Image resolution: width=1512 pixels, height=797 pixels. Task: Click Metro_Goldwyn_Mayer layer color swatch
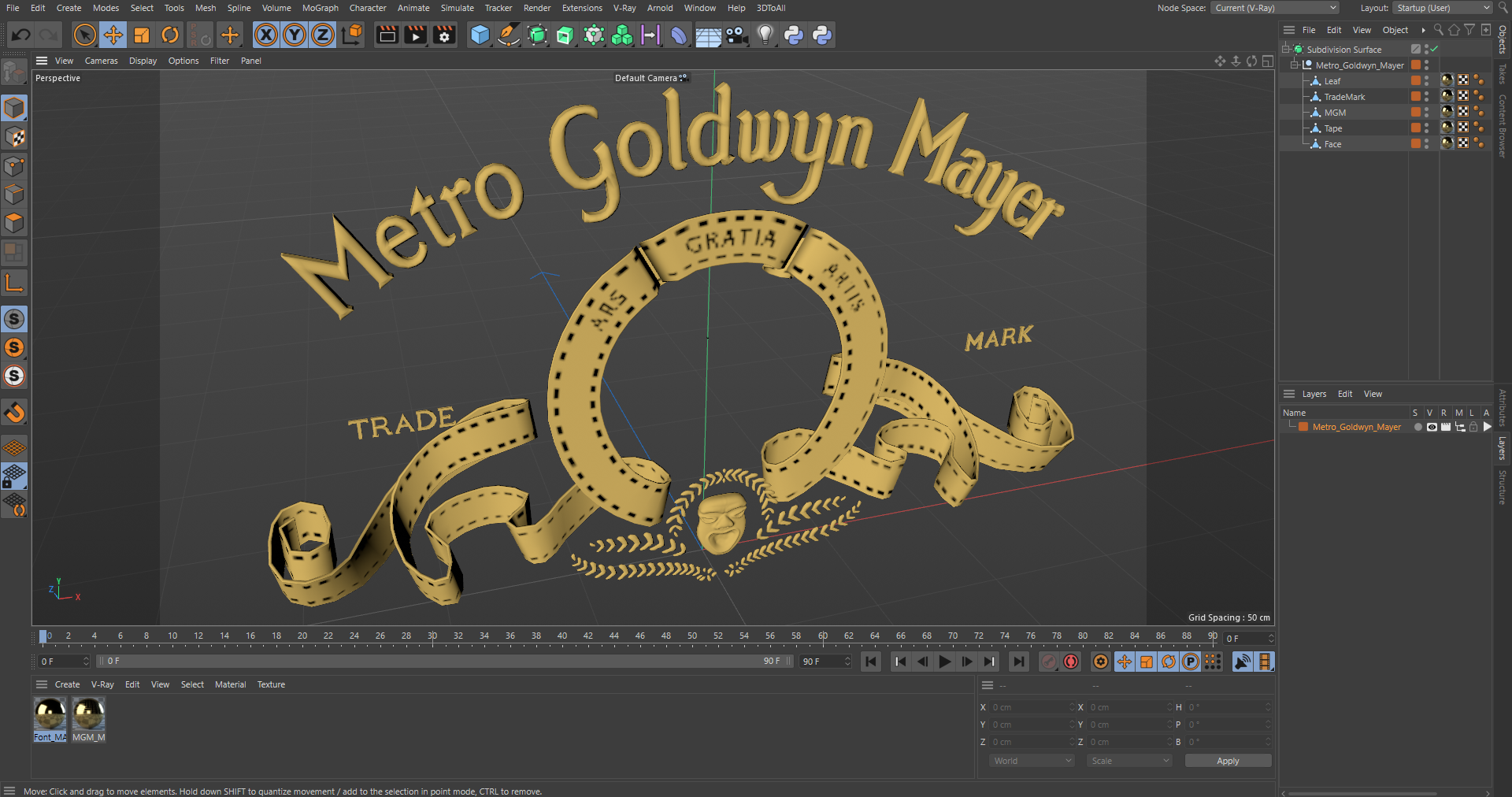(1303, 427)
